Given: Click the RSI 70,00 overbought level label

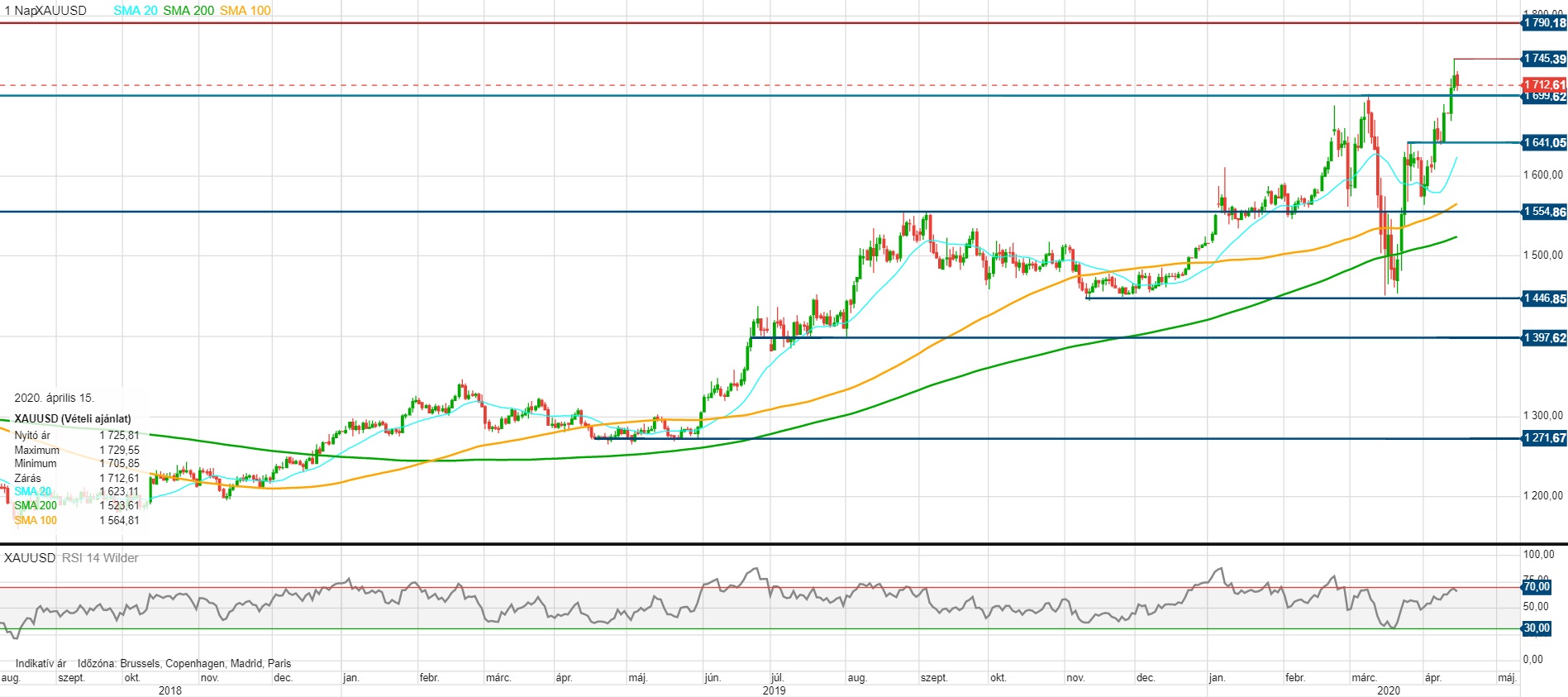Looking at the screenshot, I should pyautogui.click(x=1537, y=587).
